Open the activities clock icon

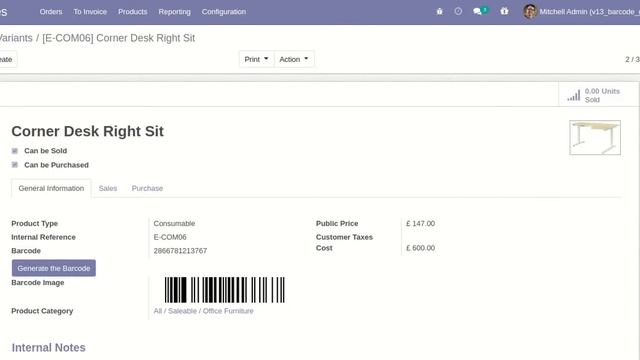point(458,11)
